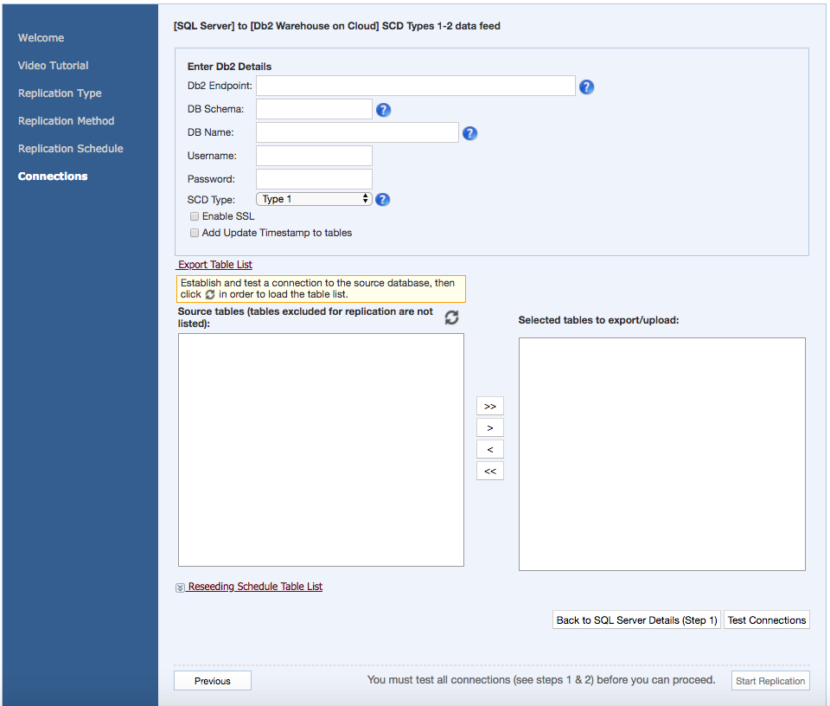Image resolution: width=830 pixels, height=706 pixels.
Task: Open the SCD Type dropdown
Action: coord(314,199)
